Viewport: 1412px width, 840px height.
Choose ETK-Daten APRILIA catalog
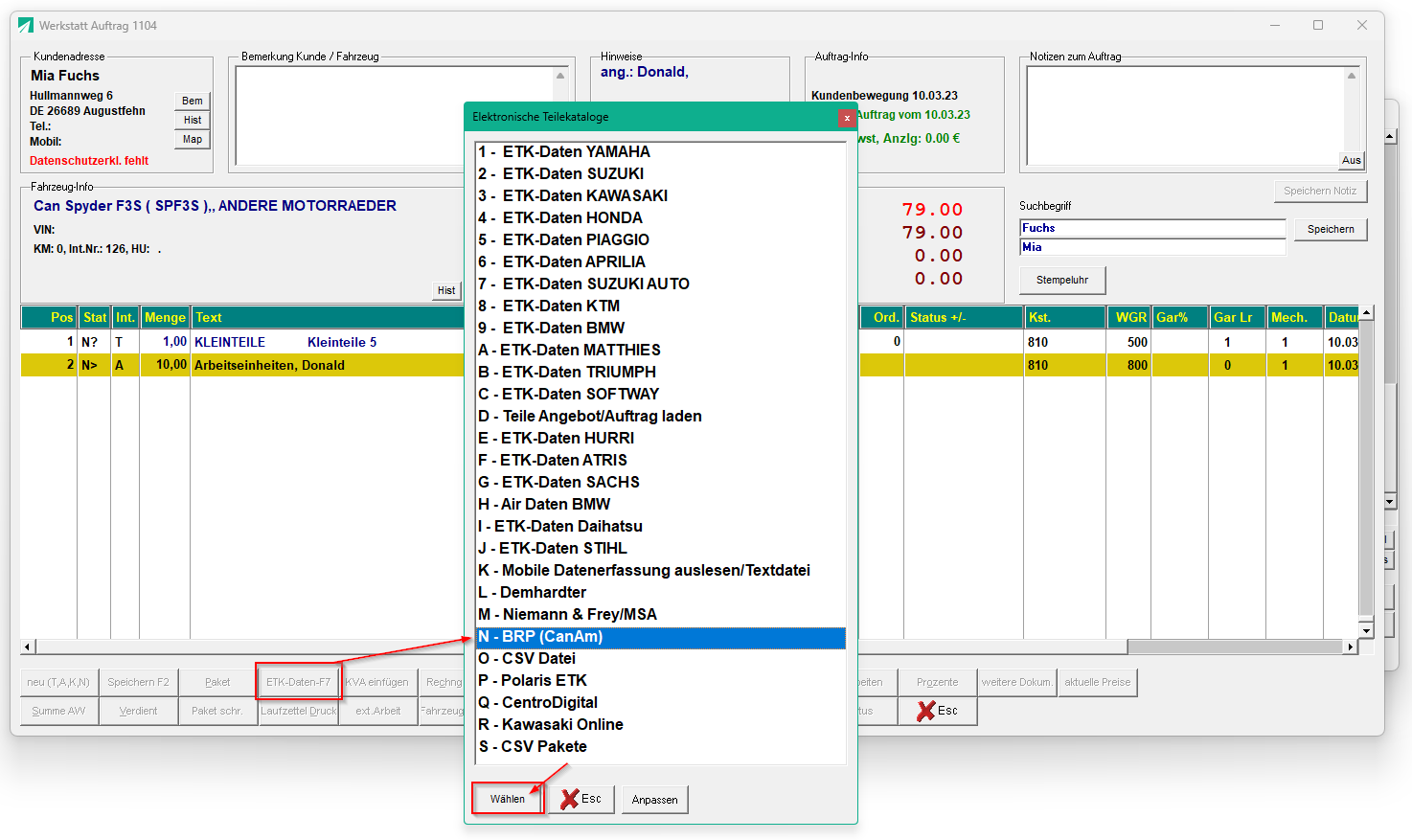click(x=661, y=262)
